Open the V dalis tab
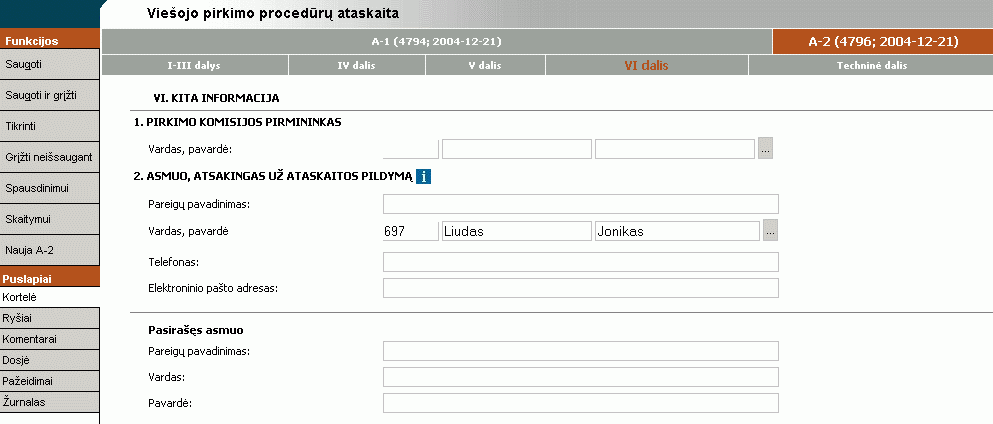The image size is (993, 424). pos(485,65)
